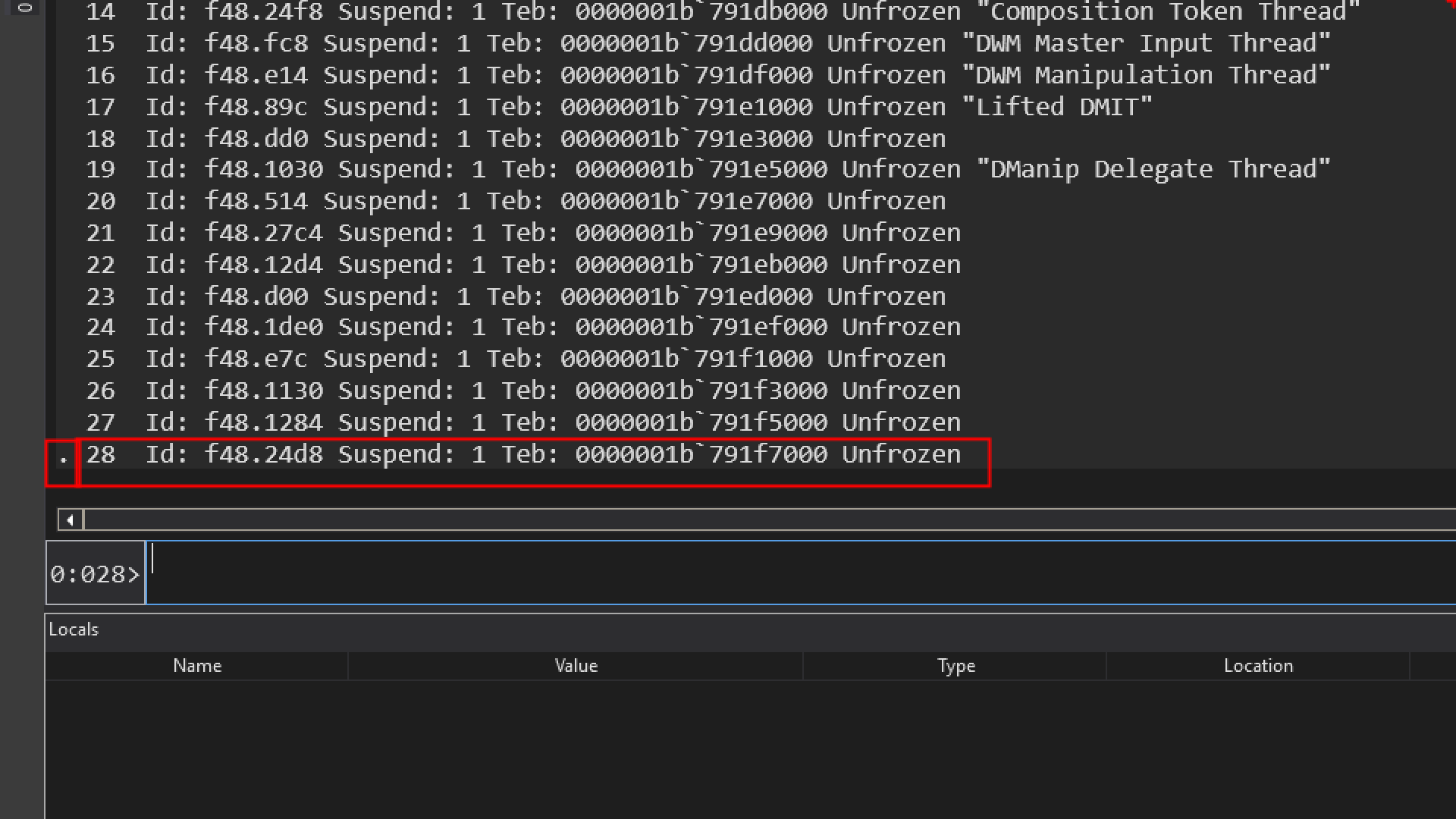Click the Type column header

pyautogui.click(x=955, y=666)
